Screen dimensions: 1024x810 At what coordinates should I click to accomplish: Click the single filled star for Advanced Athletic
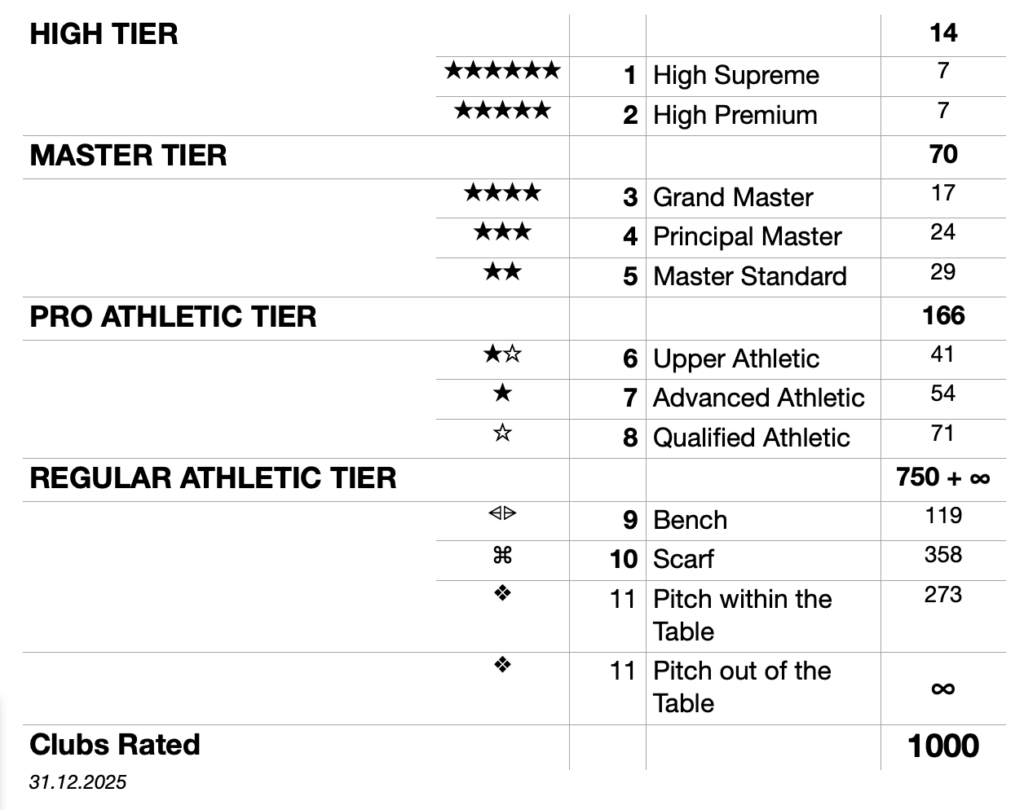click(502, 394)
